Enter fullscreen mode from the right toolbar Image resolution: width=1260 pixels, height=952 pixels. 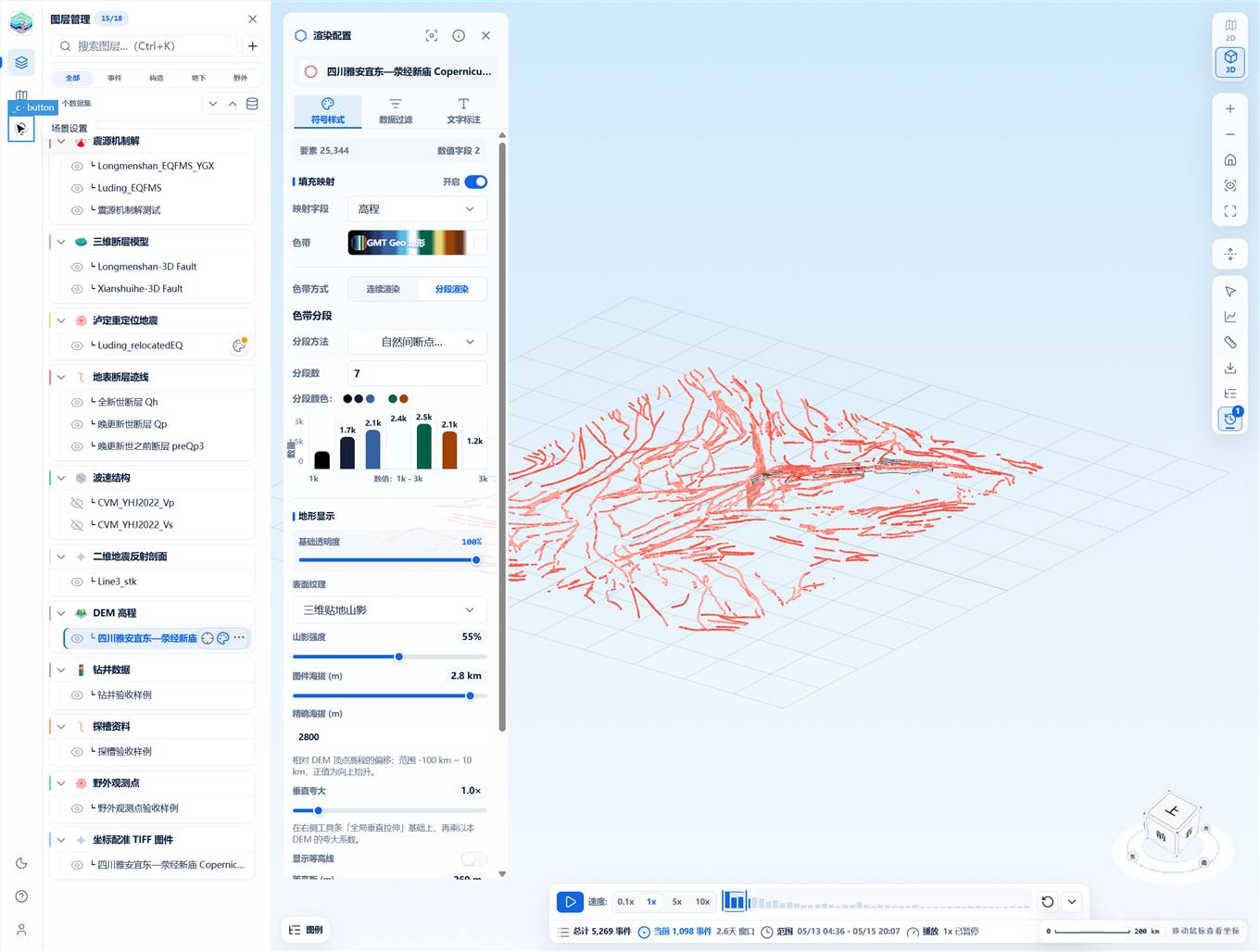(1230, 211)
